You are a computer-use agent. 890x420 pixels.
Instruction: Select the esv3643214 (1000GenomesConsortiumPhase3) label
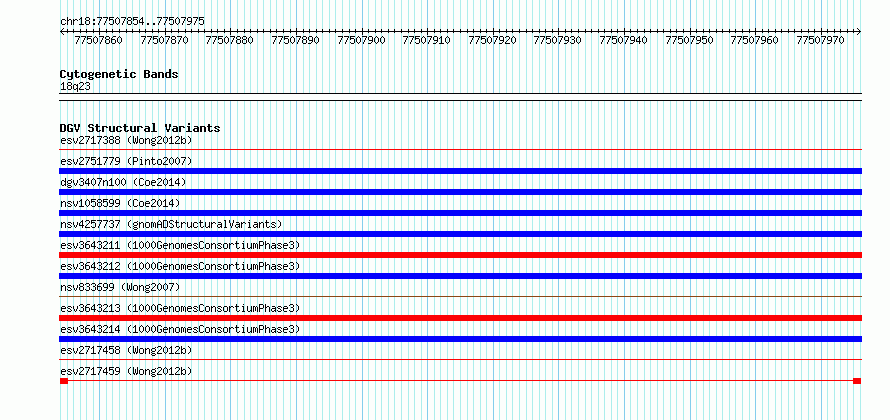pyautogui.click(x=180, y=329)
